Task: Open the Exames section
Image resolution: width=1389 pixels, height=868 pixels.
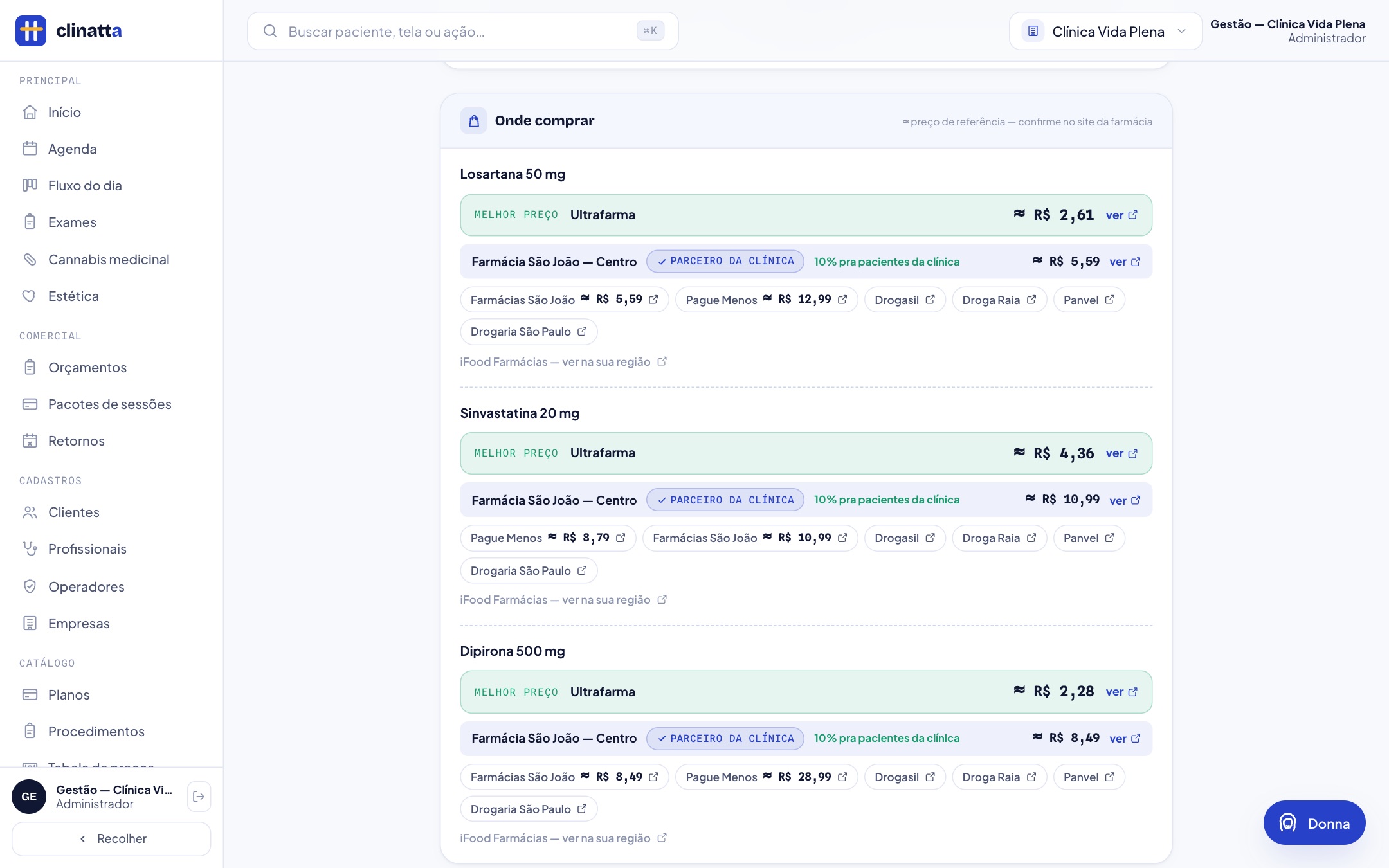Action: click(x=111, y=222)
